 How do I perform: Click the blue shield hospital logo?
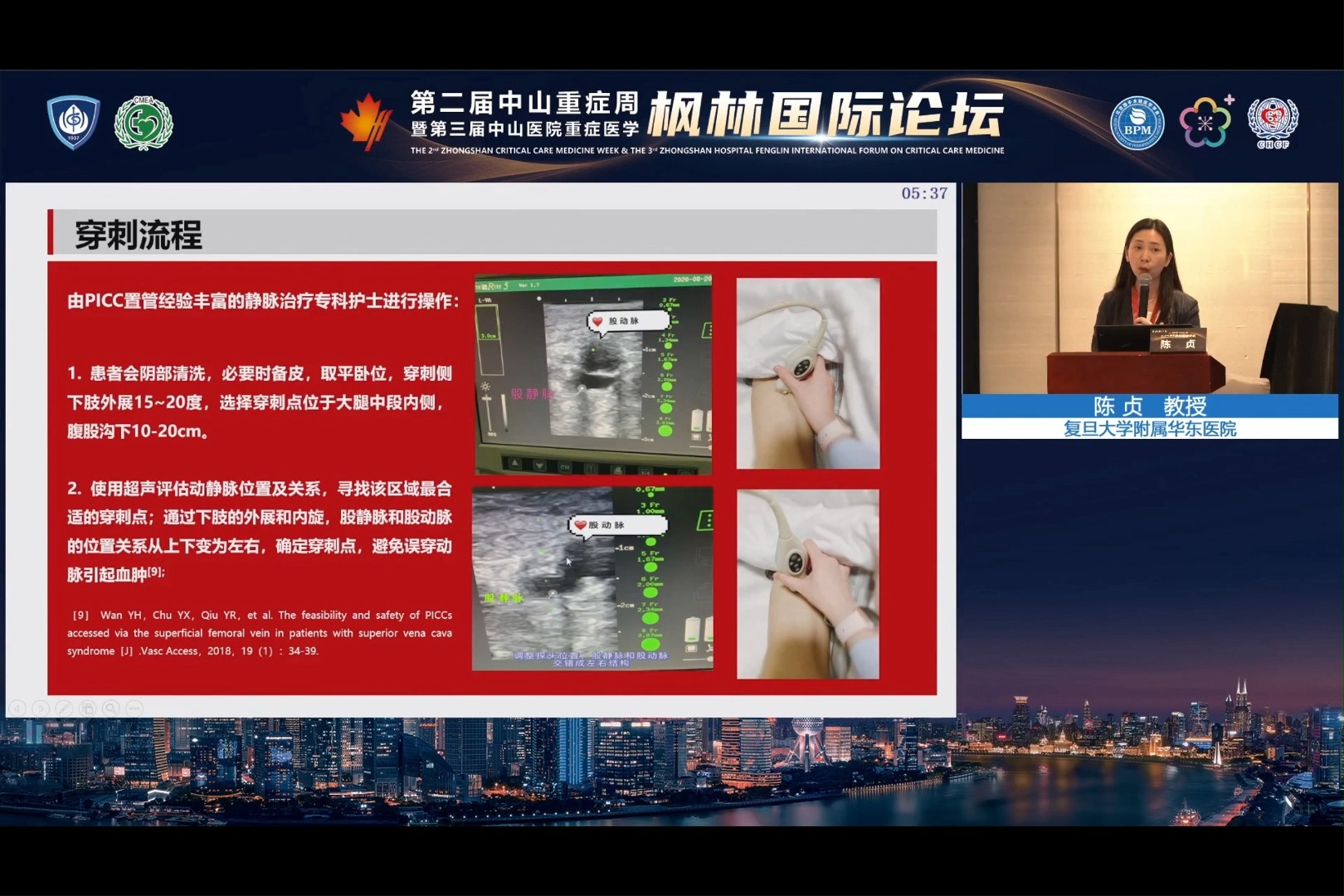click(73, 123)
